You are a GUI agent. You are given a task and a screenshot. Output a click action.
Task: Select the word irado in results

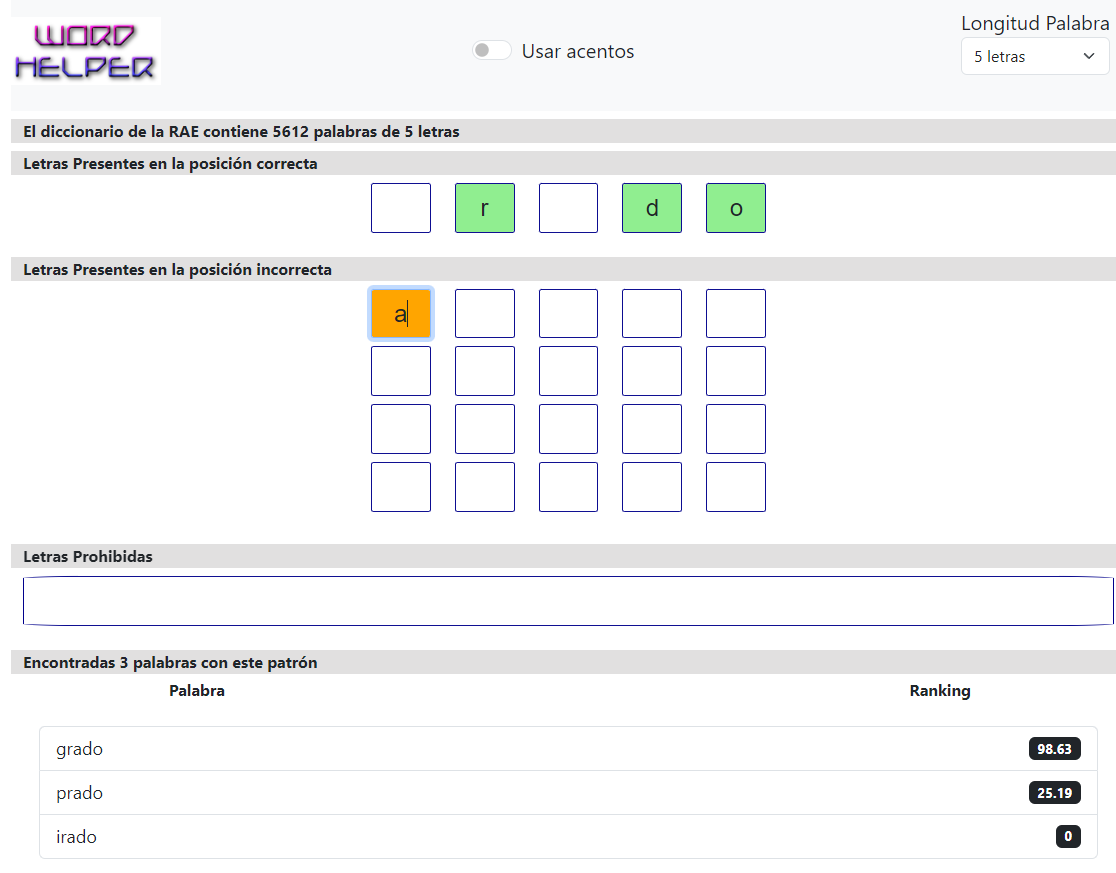coord(77,837)
